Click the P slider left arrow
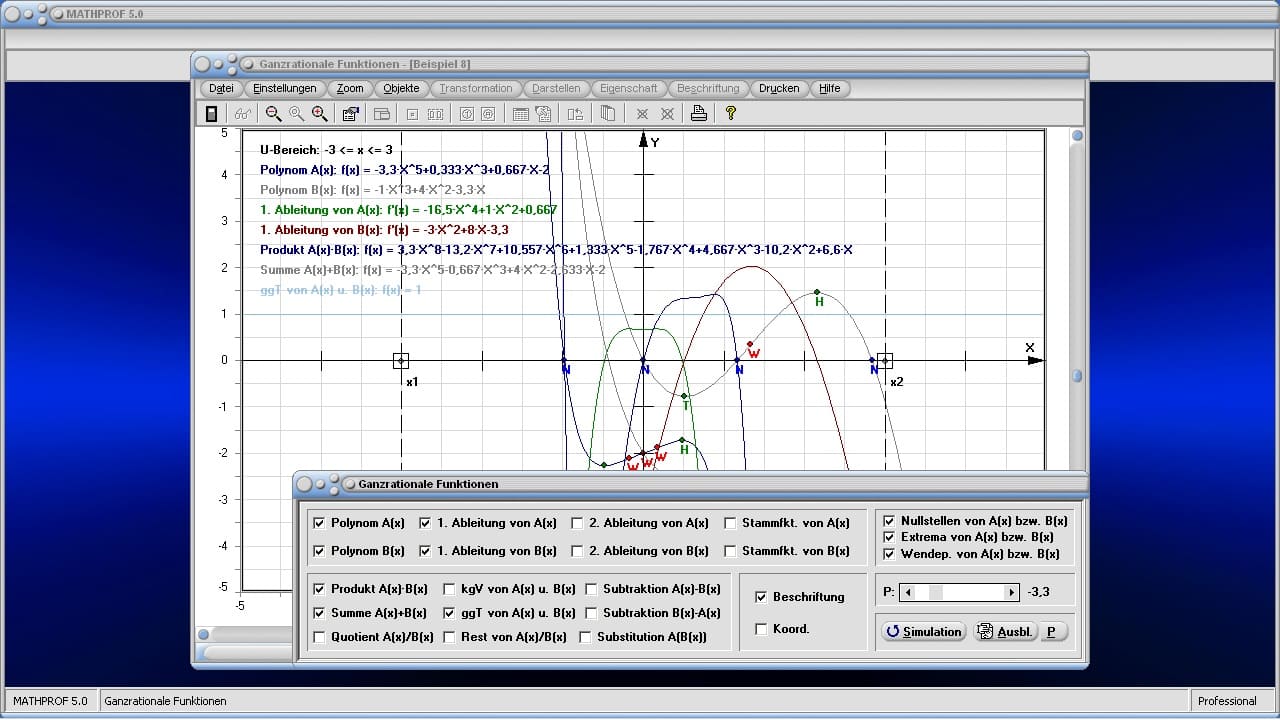The height and width of the screenshot is (720, 1280). [x=908, y=592]
